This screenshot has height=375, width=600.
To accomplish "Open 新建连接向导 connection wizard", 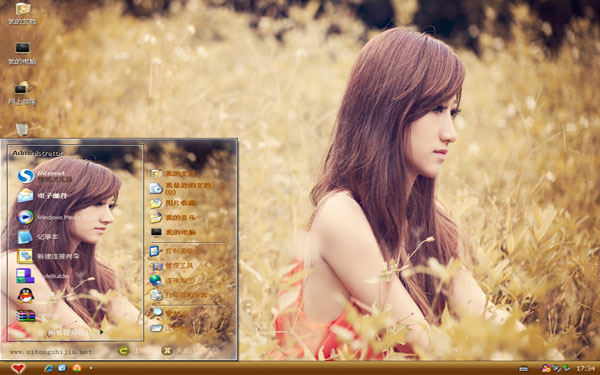I will [49, 256].
